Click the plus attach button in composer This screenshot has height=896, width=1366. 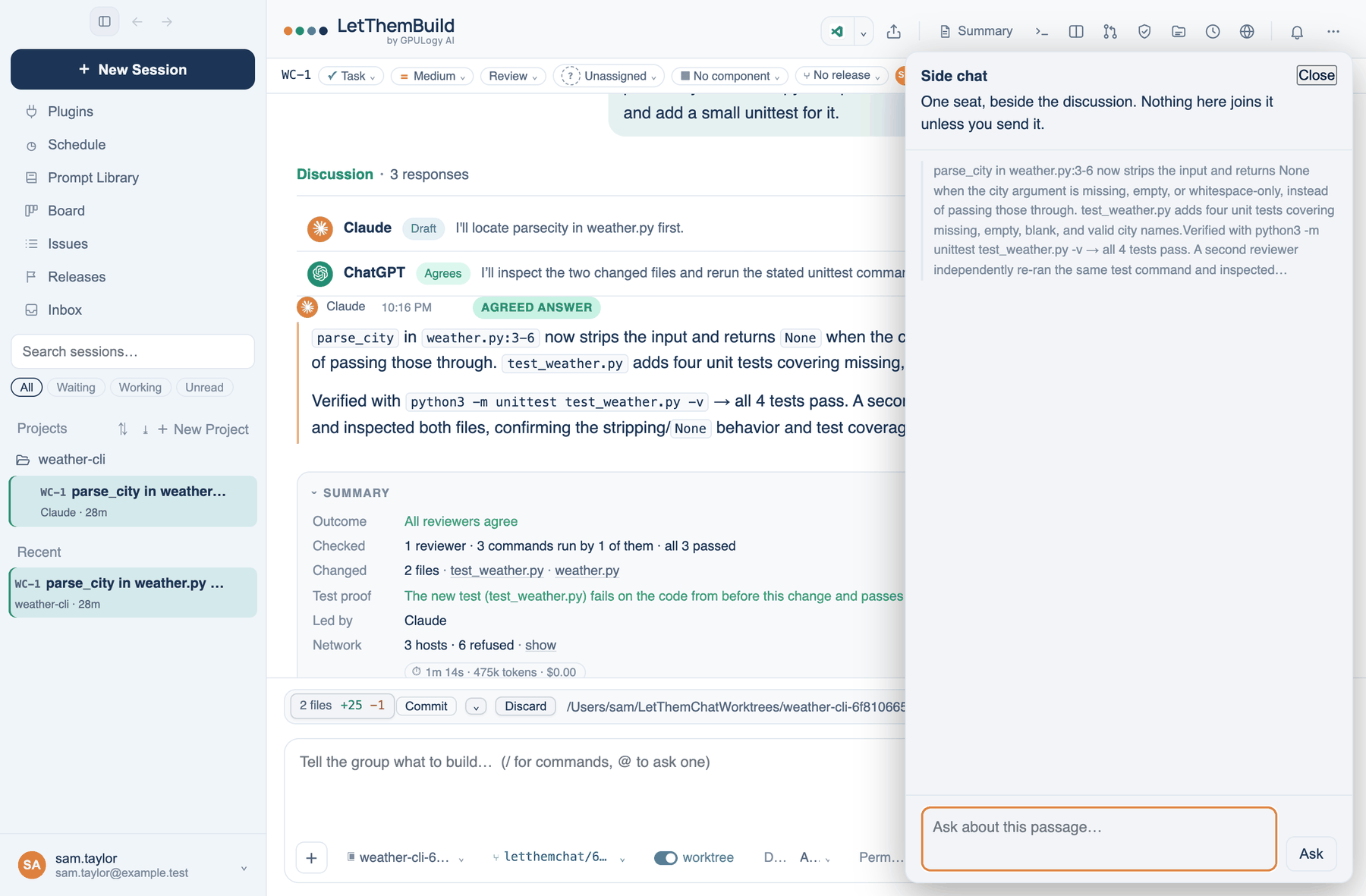pyautogui.click(x=311, y=858)
